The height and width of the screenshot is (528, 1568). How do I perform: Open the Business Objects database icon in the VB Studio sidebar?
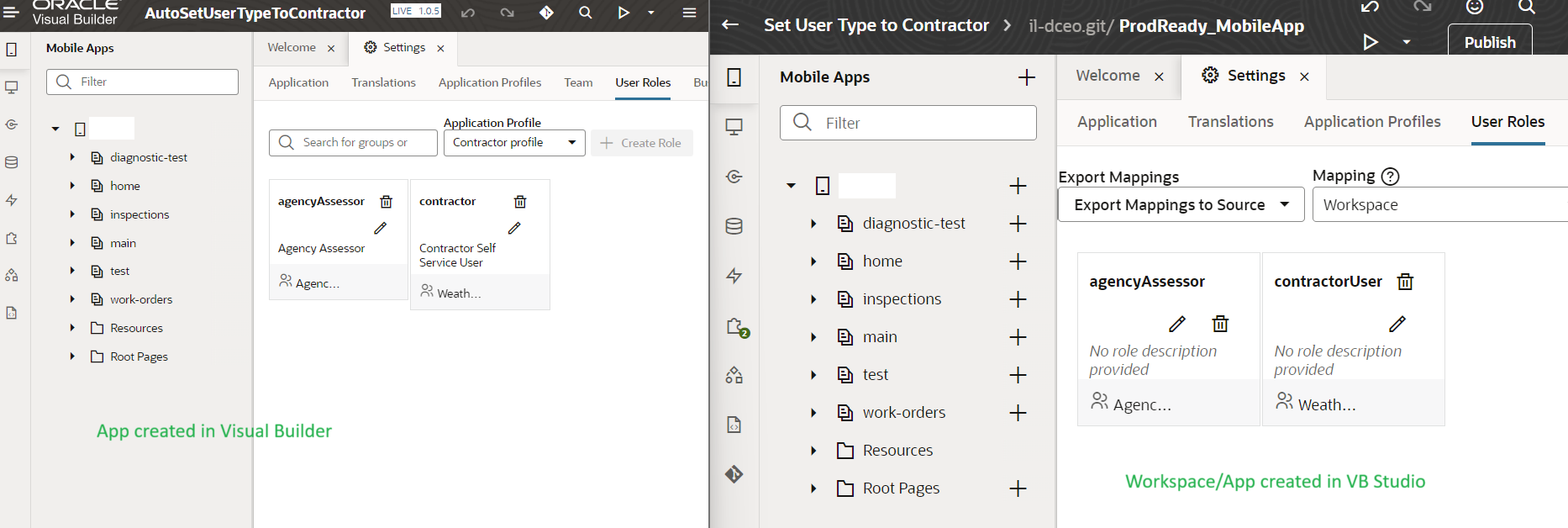[x=734, y=226]
